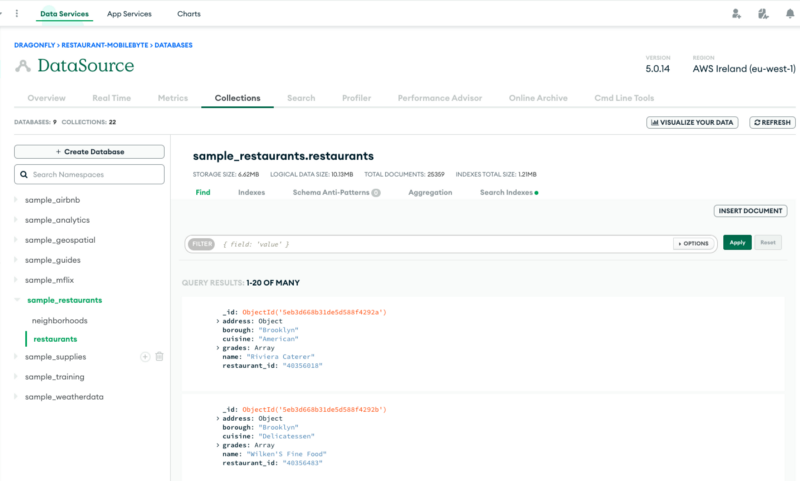Click the bell notification icon at far right
The image size is (800, 481).
(x=789, y=14)
